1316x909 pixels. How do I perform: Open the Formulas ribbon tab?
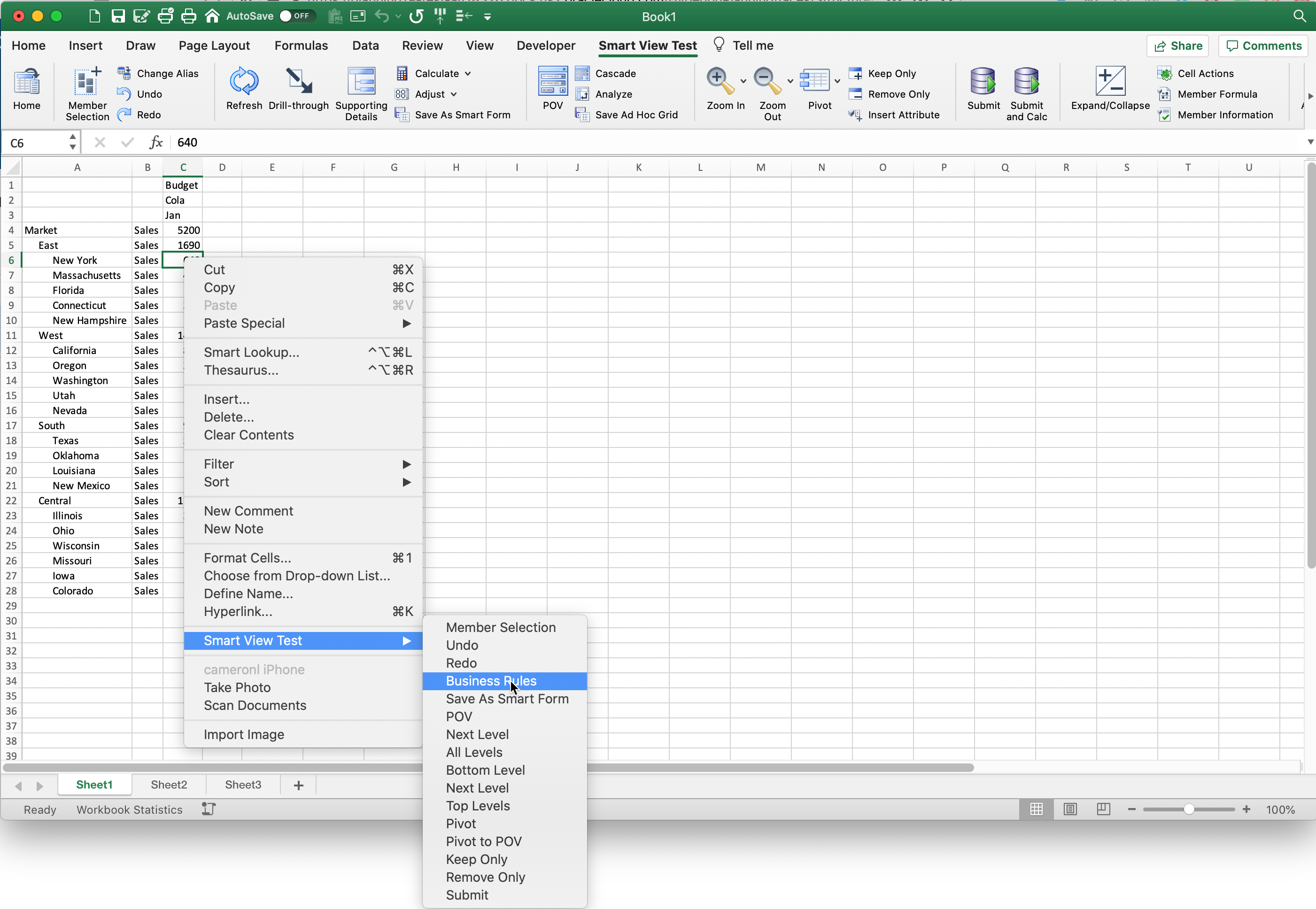(x=301, y=46)
